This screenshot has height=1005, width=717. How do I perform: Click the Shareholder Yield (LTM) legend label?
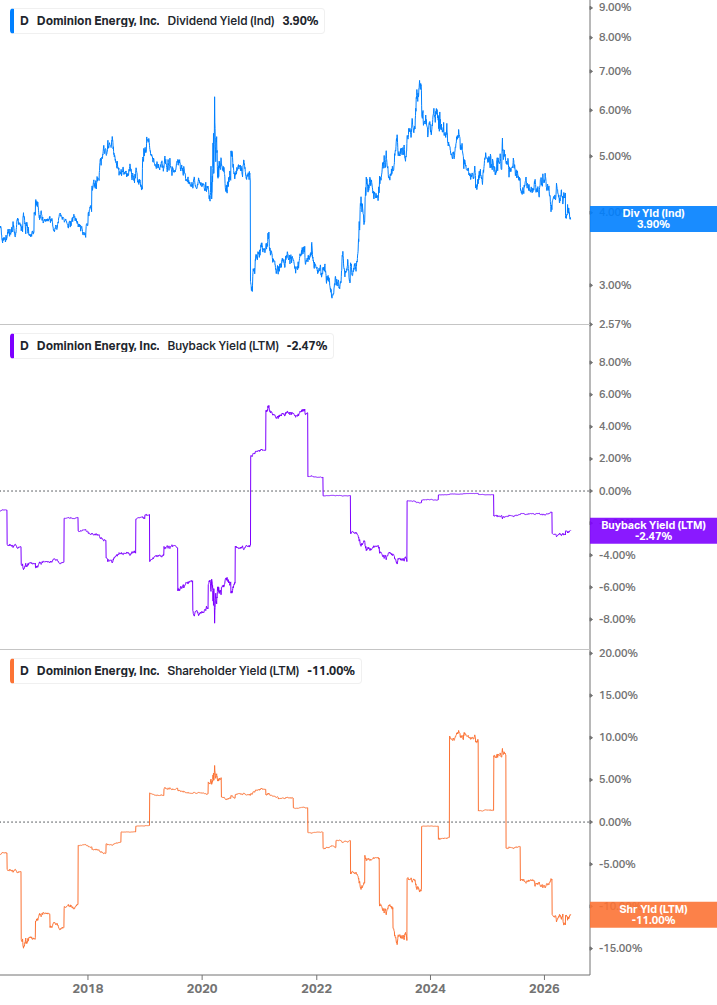coord(233,671)
